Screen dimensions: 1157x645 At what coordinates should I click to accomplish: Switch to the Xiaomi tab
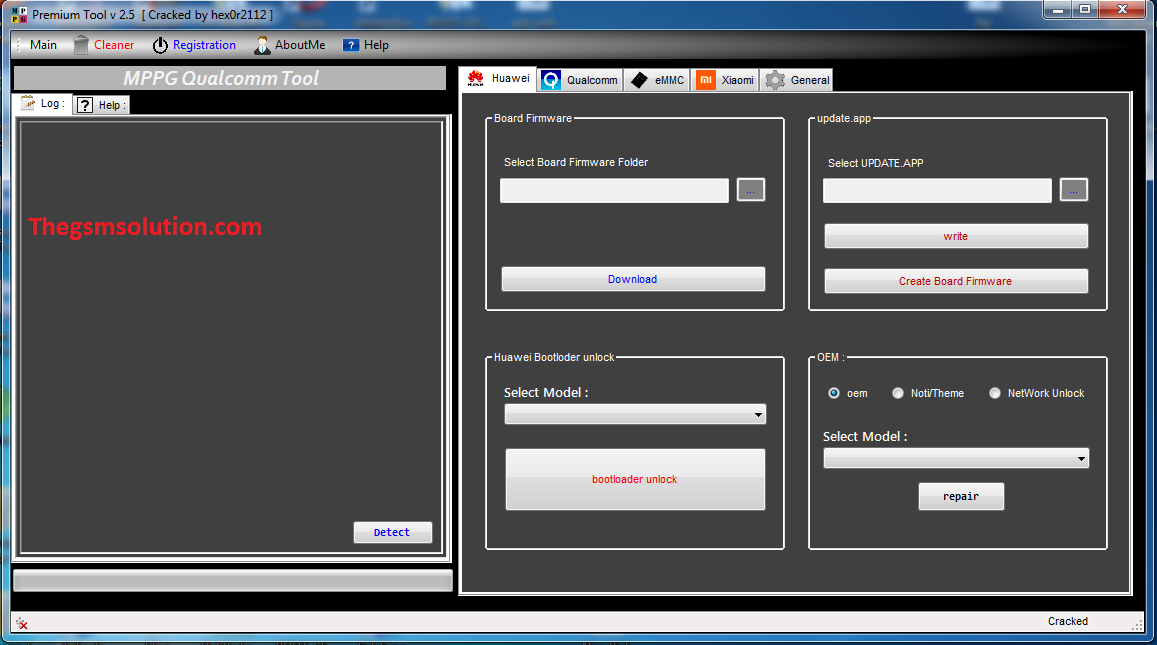[x=725, y=80]
